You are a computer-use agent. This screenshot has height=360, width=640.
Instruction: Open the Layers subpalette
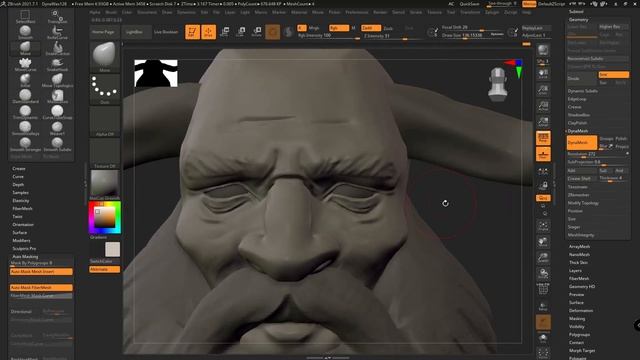(x=575, y=271)
